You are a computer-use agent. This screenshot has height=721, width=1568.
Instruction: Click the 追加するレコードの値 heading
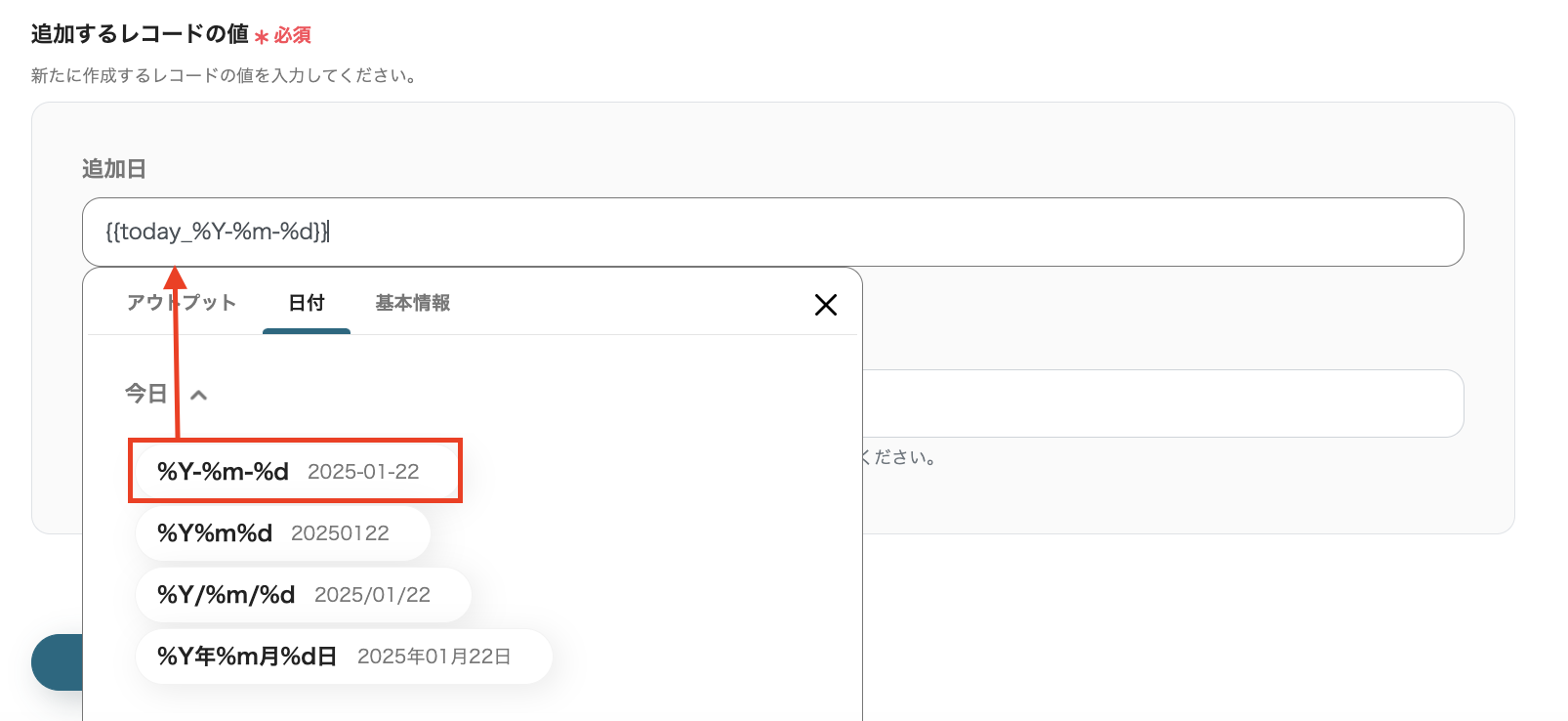pyautogui.click(x=140, y=34)
